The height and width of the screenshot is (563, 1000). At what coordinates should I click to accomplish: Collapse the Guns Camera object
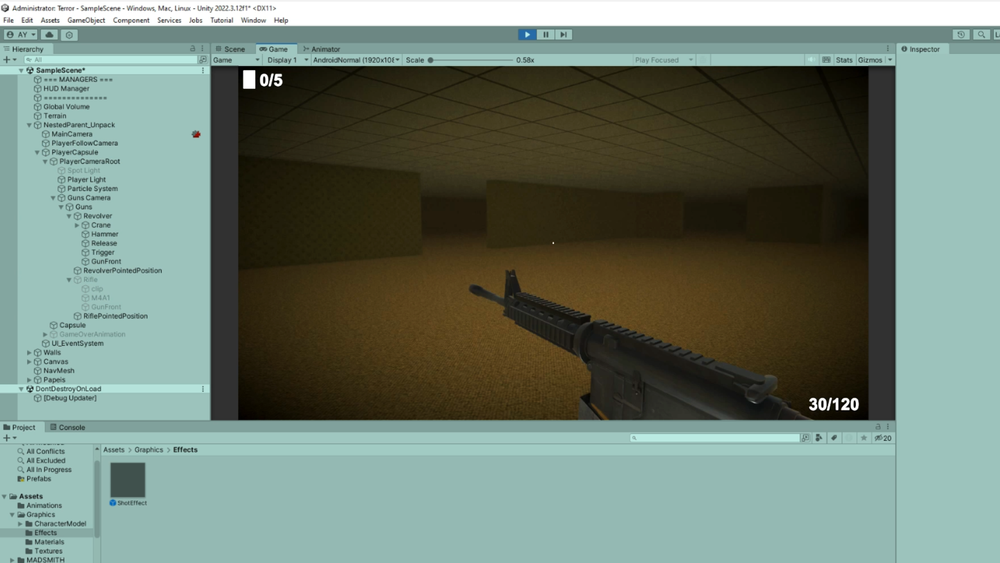point(53,198)
